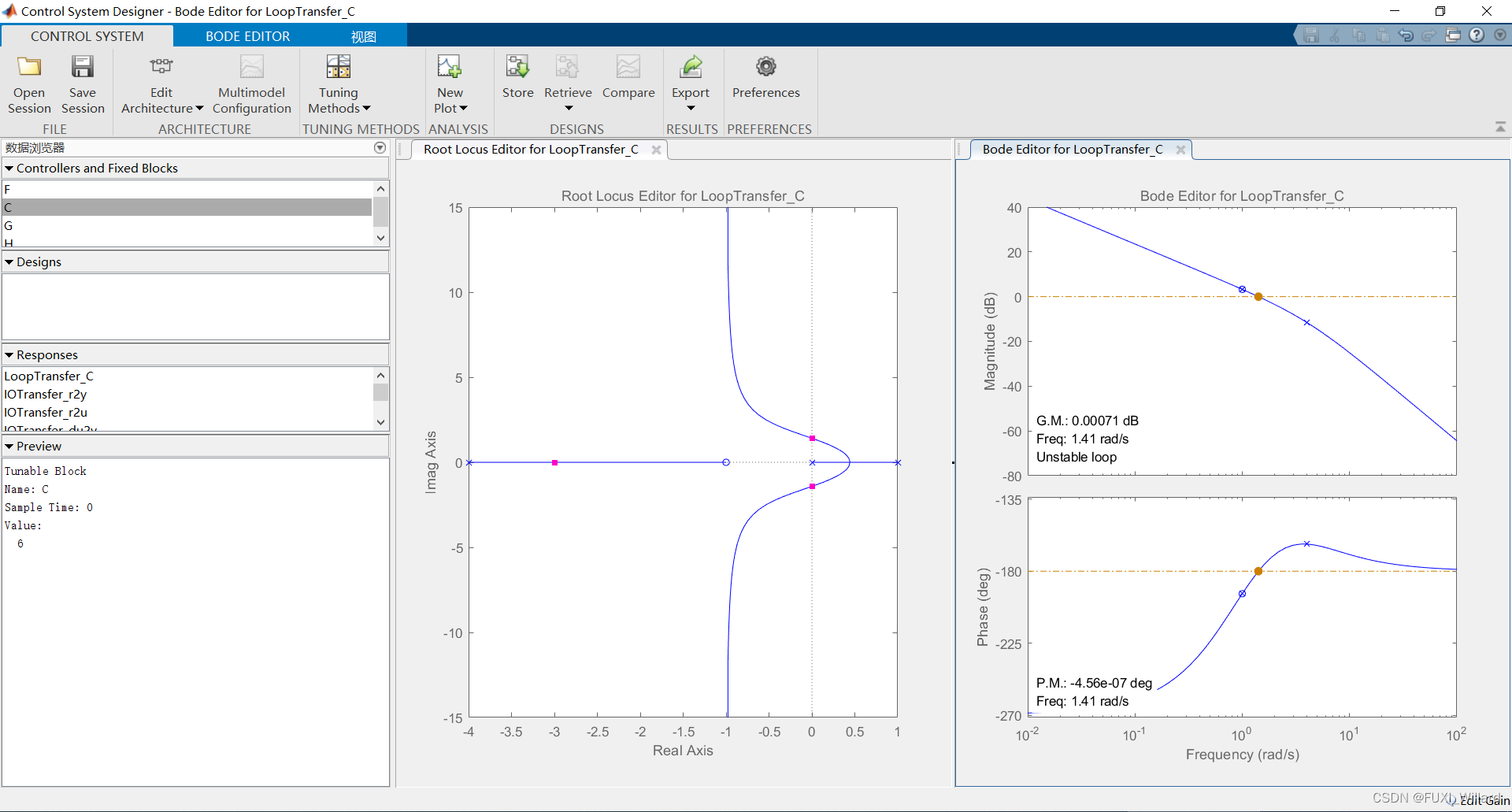Screen dimensions: 1512x812
Task: Open Preferences gear
Action: click(766, 67)
